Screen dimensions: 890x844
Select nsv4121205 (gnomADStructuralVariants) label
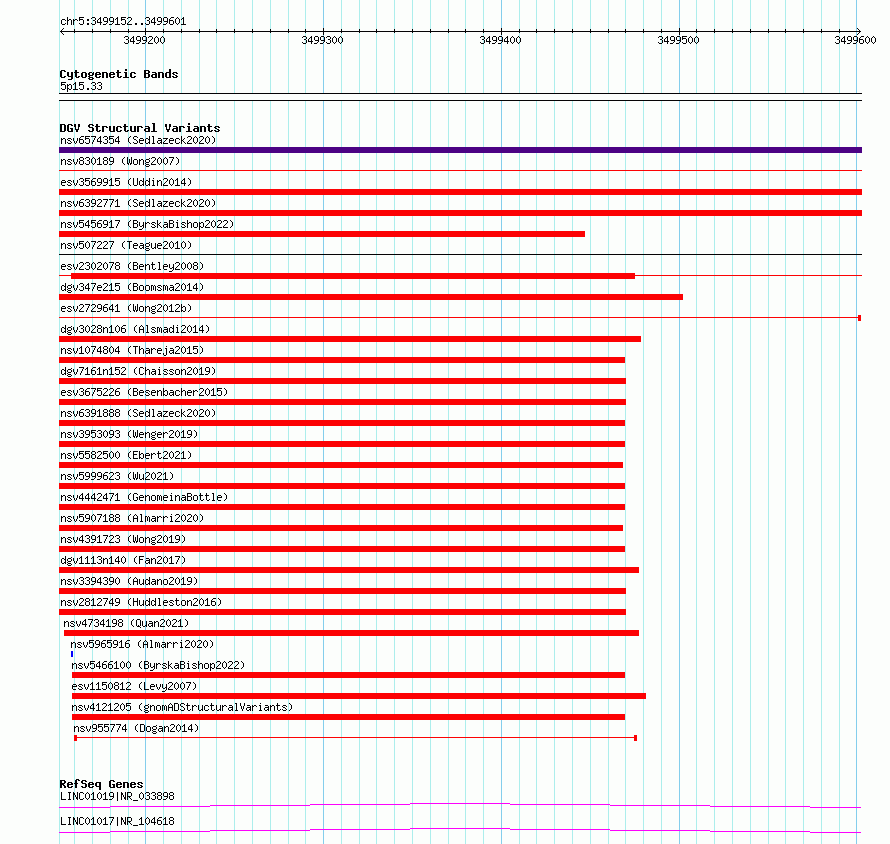point(182,707)
